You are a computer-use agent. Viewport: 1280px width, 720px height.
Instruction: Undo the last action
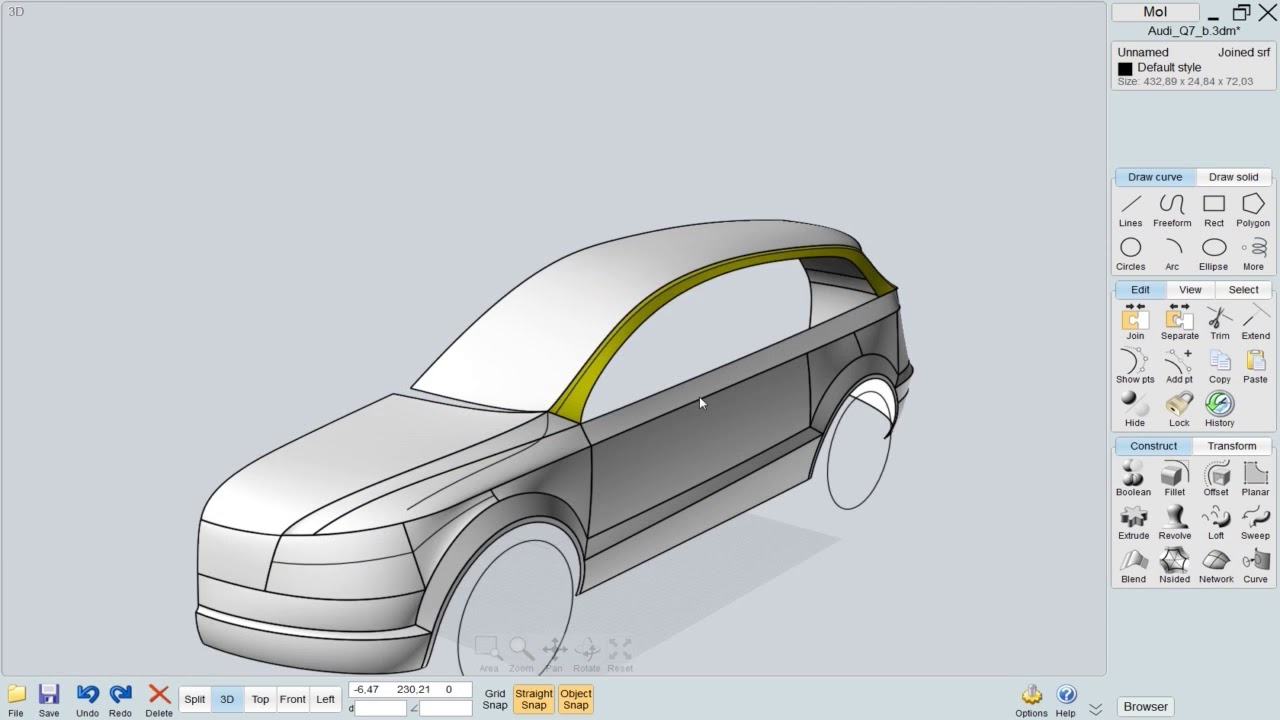click(87, 697)
